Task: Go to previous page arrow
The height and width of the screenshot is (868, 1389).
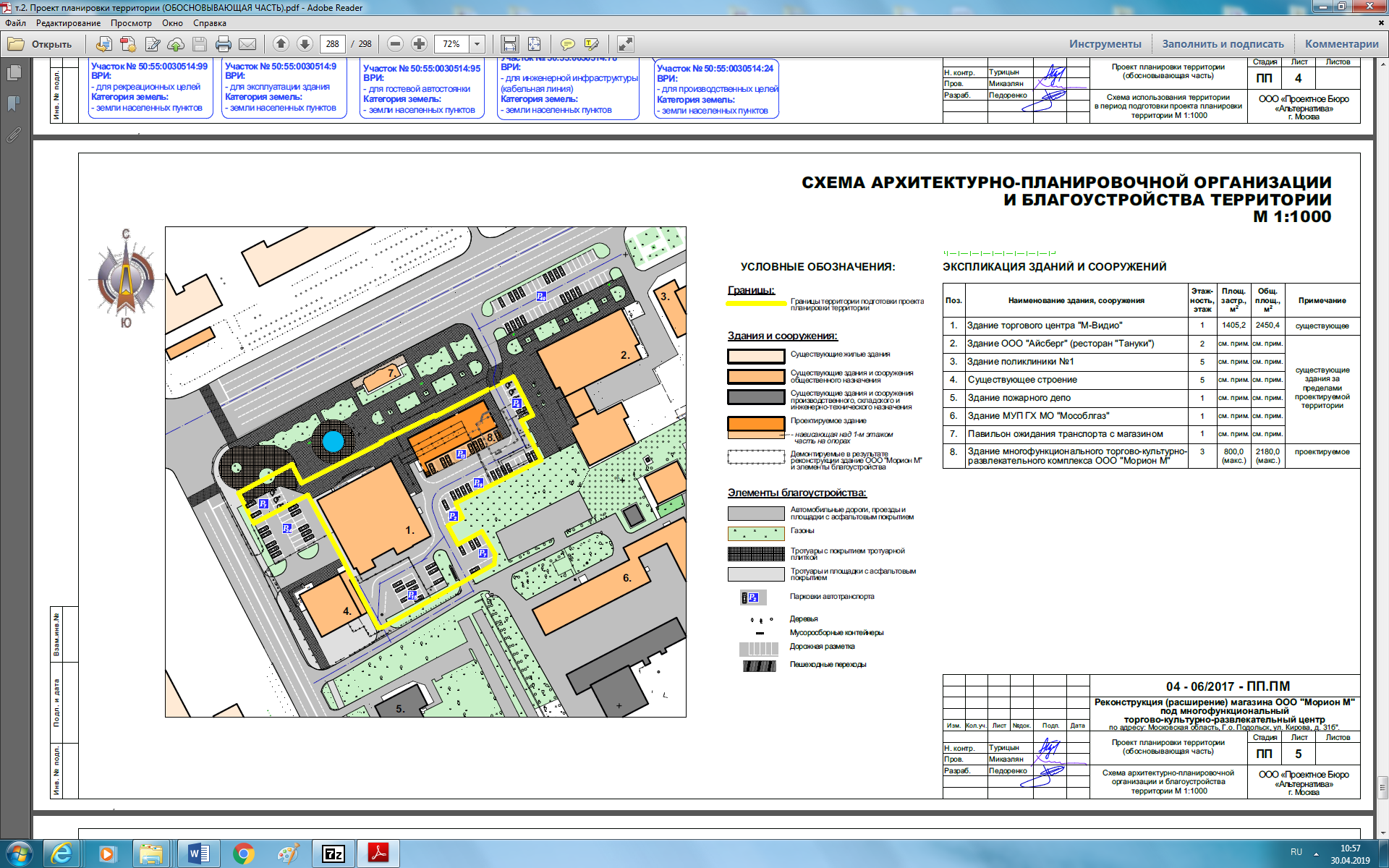Action: coord(281,44)
